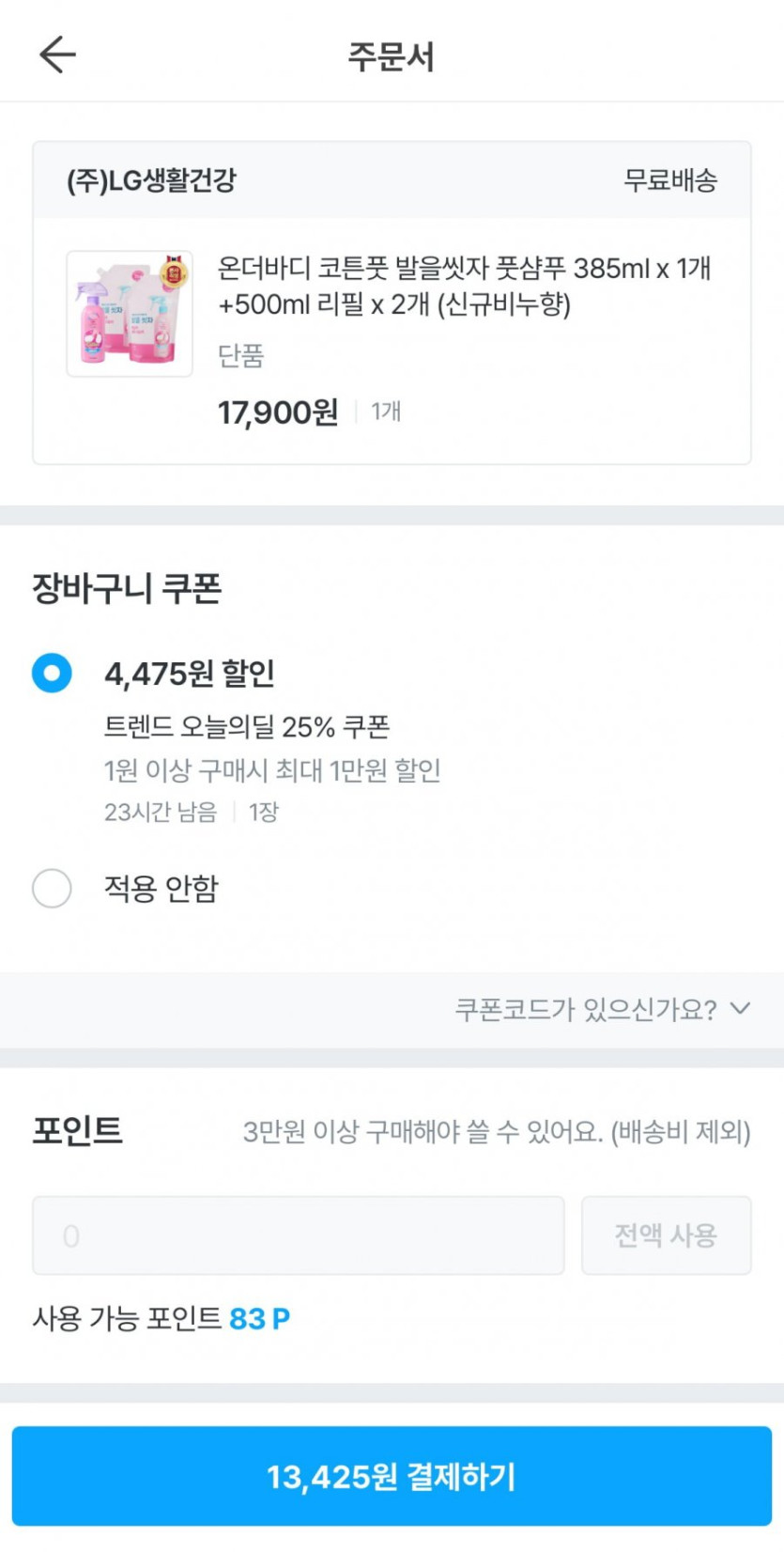Tap the 장바구니 쿠폰 section heading
784x1552 pixels.
pos(127,589)
